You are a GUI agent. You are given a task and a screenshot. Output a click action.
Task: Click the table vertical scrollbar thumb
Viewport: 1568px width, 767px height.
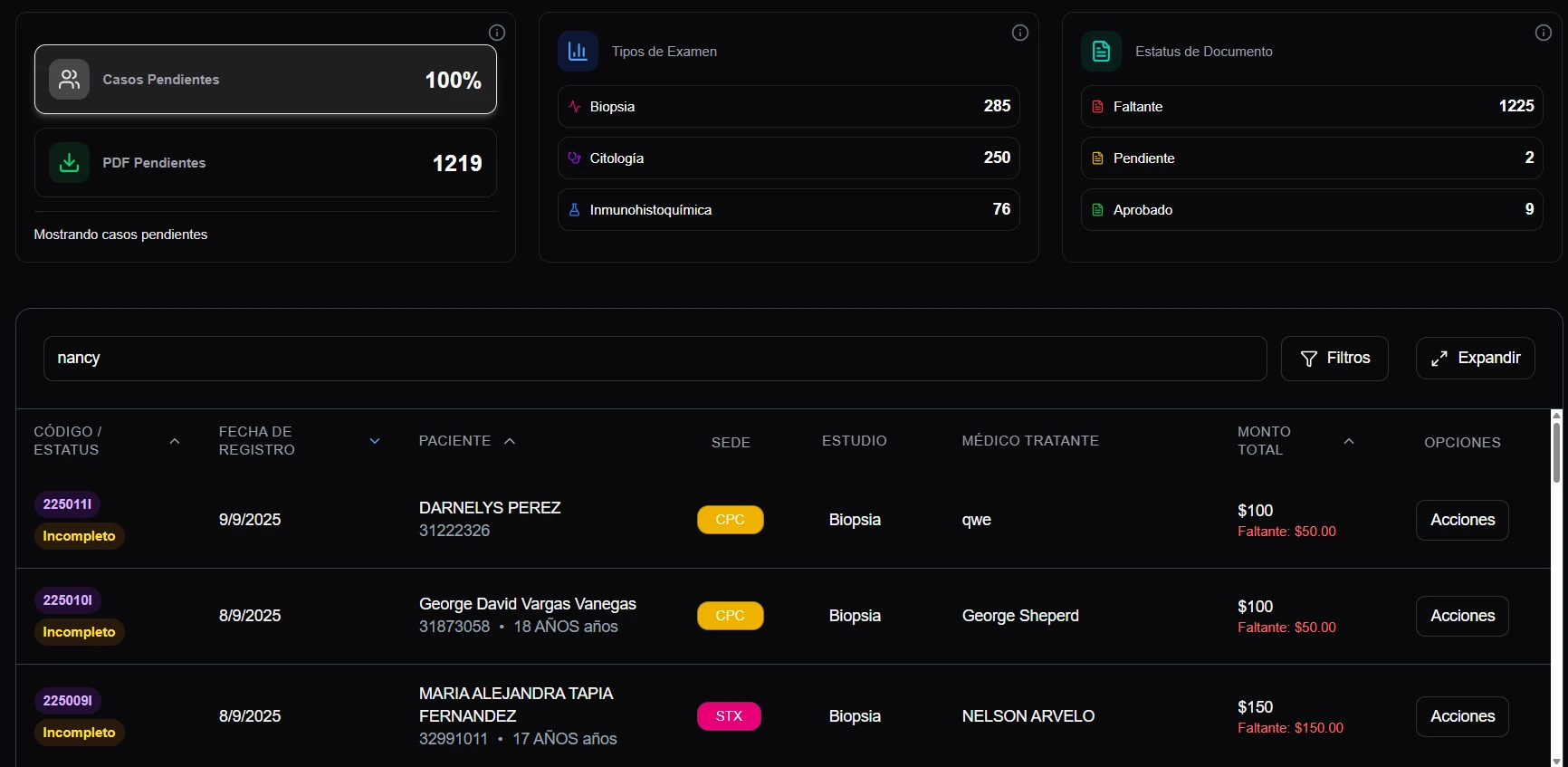[x=1556, y=453]
